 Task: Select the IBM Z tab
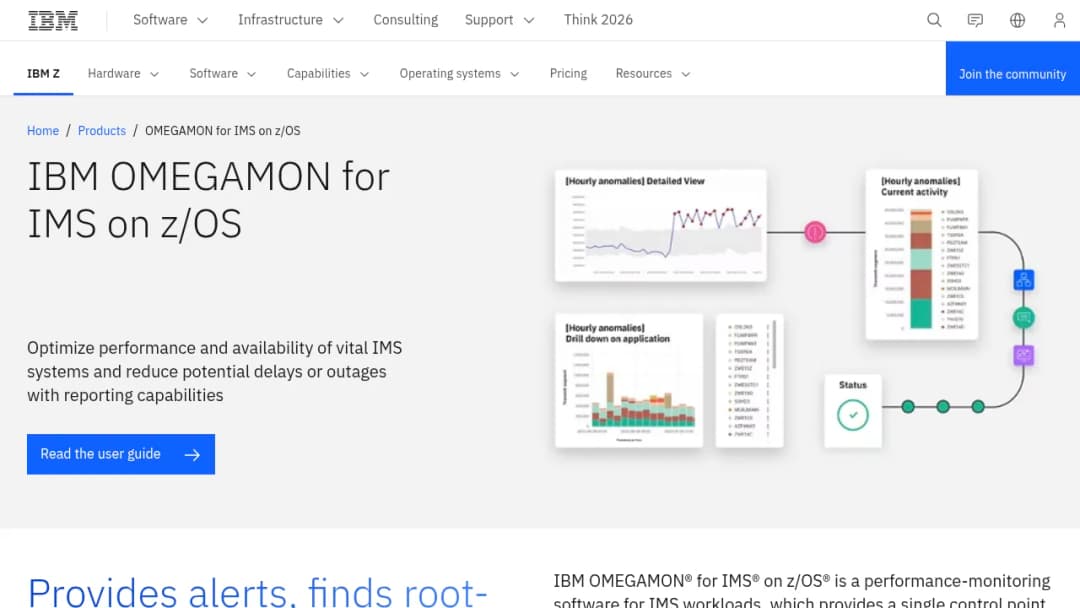pos(43,74)
